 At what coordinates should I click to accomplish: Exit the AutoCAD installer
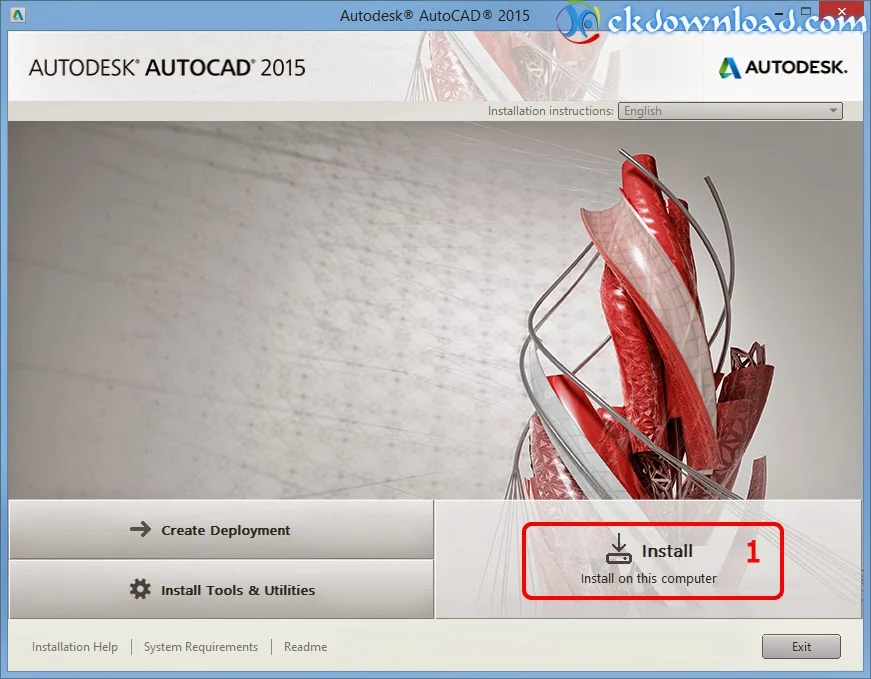pyautogui.click(x=801, y=646)
